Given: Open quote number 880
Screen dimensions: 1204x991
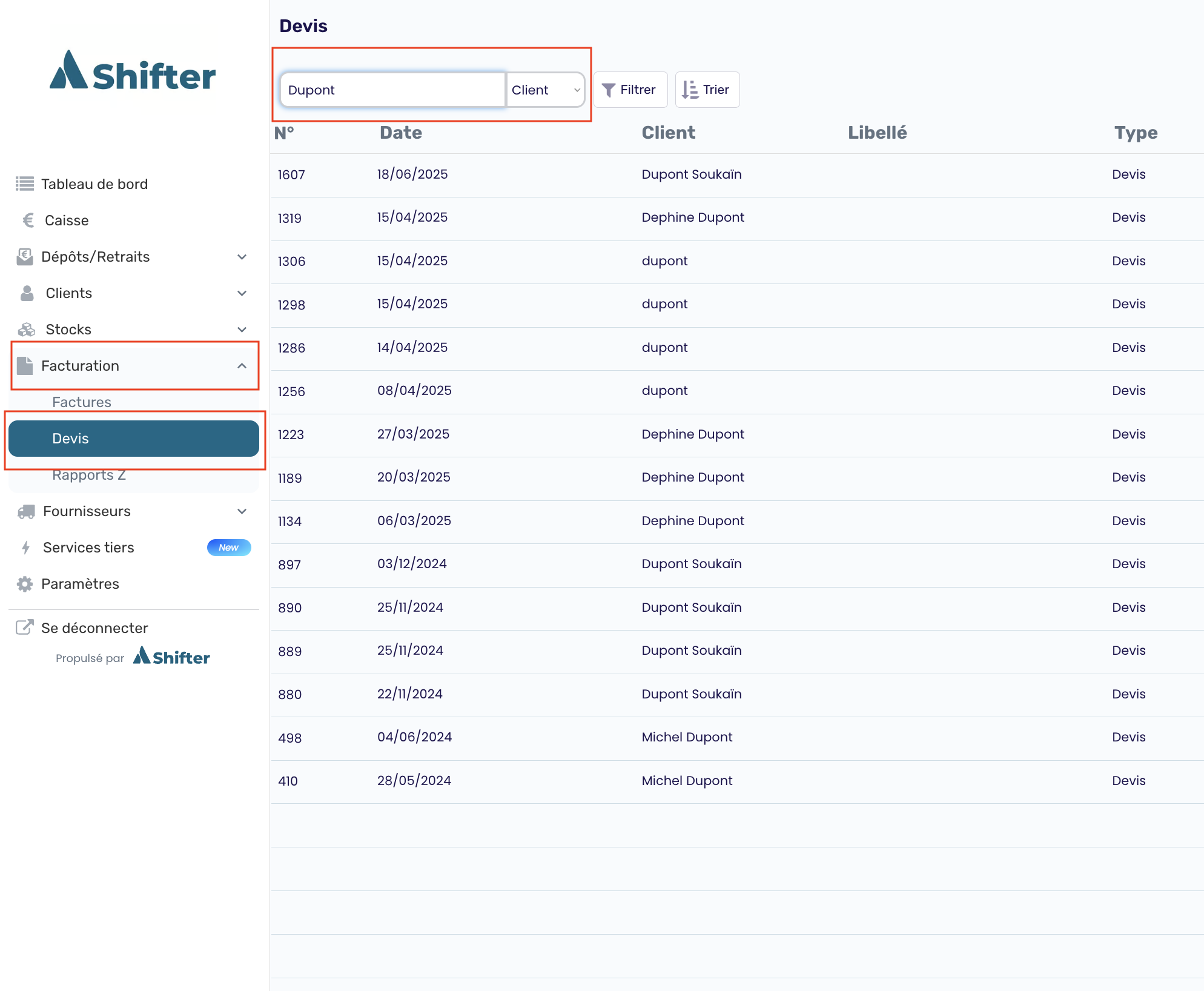Looking at the screenshot, I should (x=737, y=695).
